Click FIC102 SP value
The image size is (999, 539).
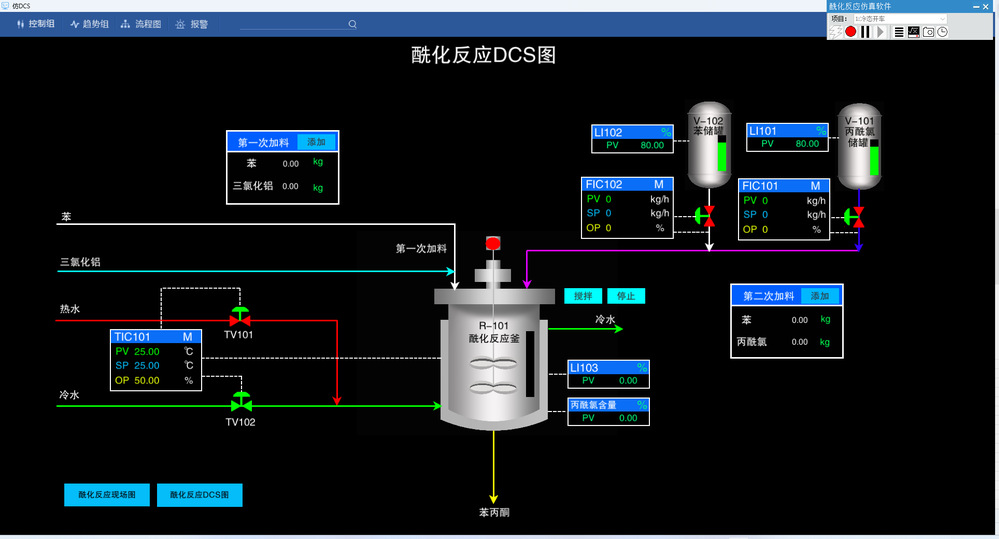tap(608, 213)
